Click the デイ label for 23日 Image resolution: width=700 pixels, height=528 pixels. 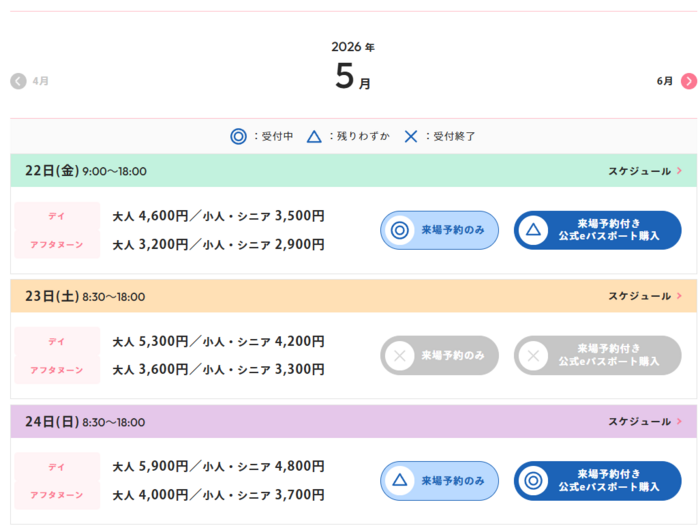point(57,341)
